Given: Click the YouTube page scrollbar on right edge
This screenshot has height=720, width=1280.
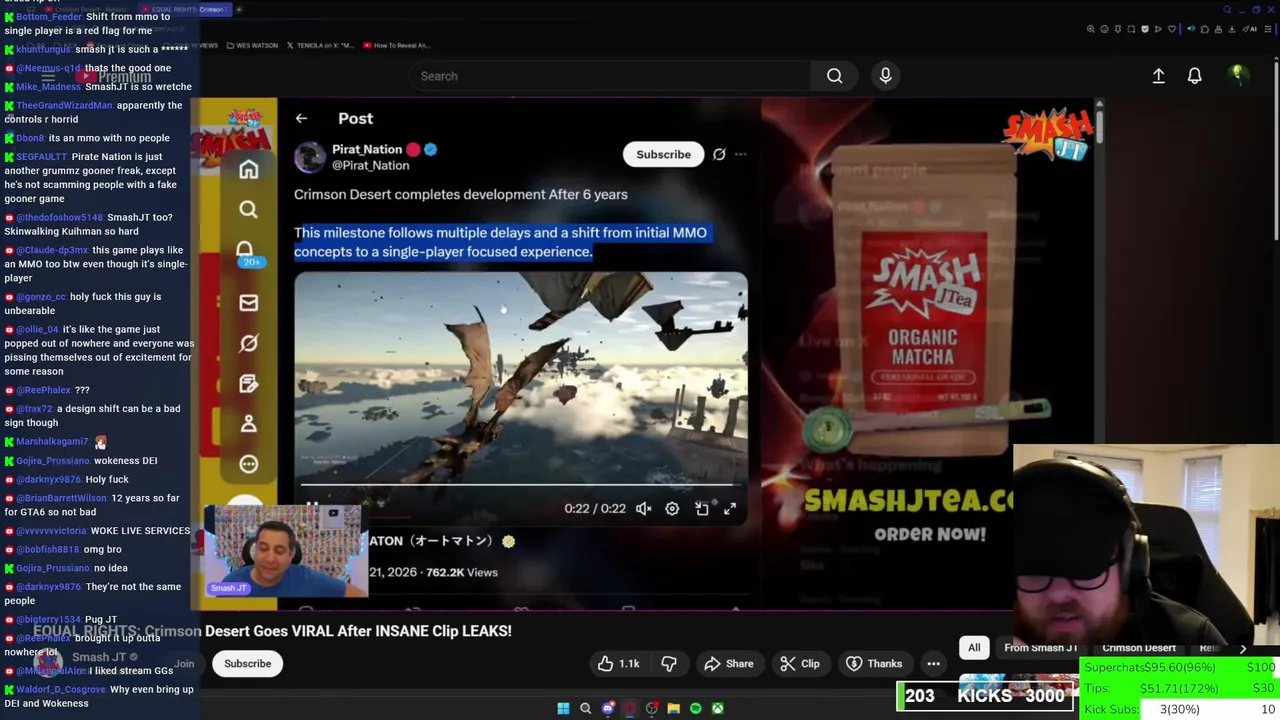Looking at the screenshot, I should point(1276,150).
